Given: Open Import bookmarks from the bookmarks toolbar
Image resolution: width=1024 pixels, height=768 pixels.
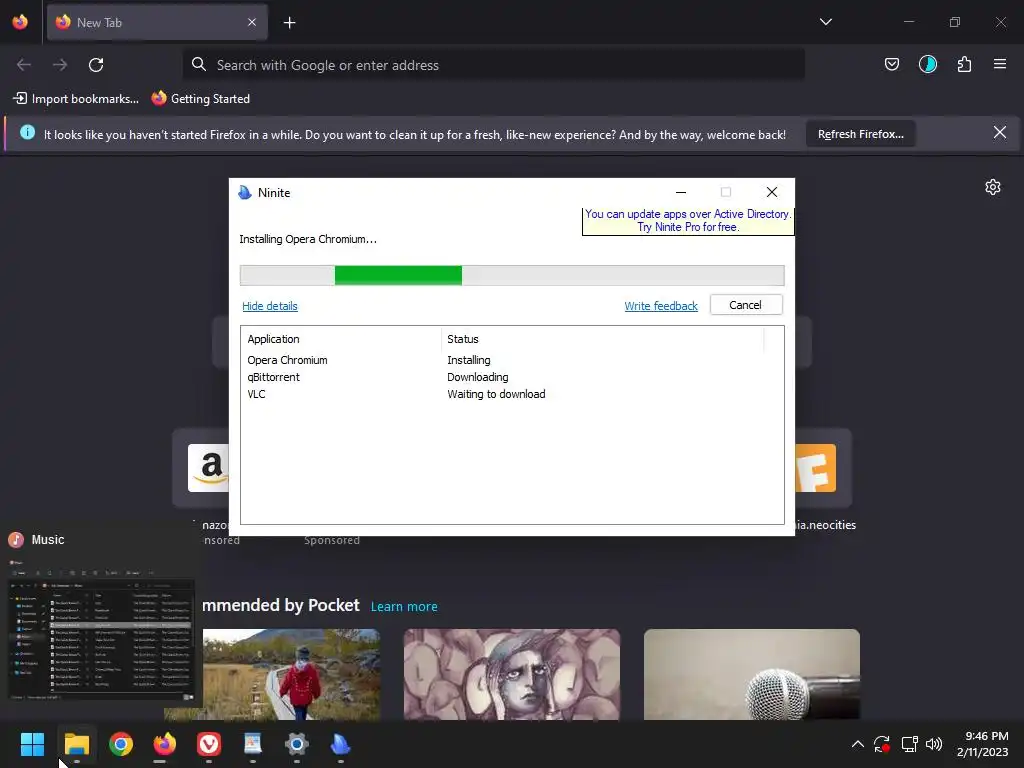Looking at the screenshot, I should coord(76,99).
